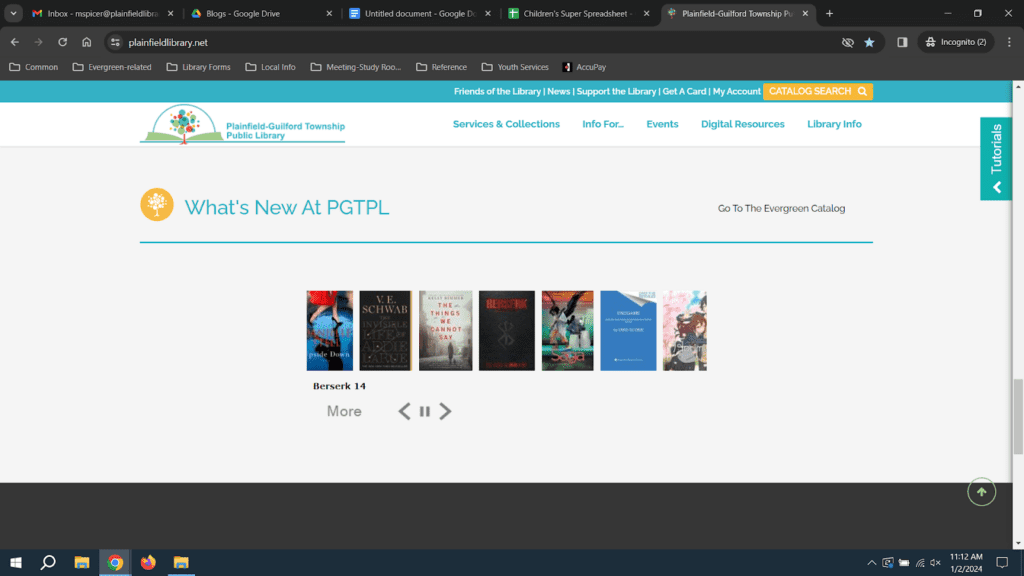Follow Go To The Evergreen Catalog link
This screenshot has height=576, width=1024.
pyautogui.click(x=781, y=208)
